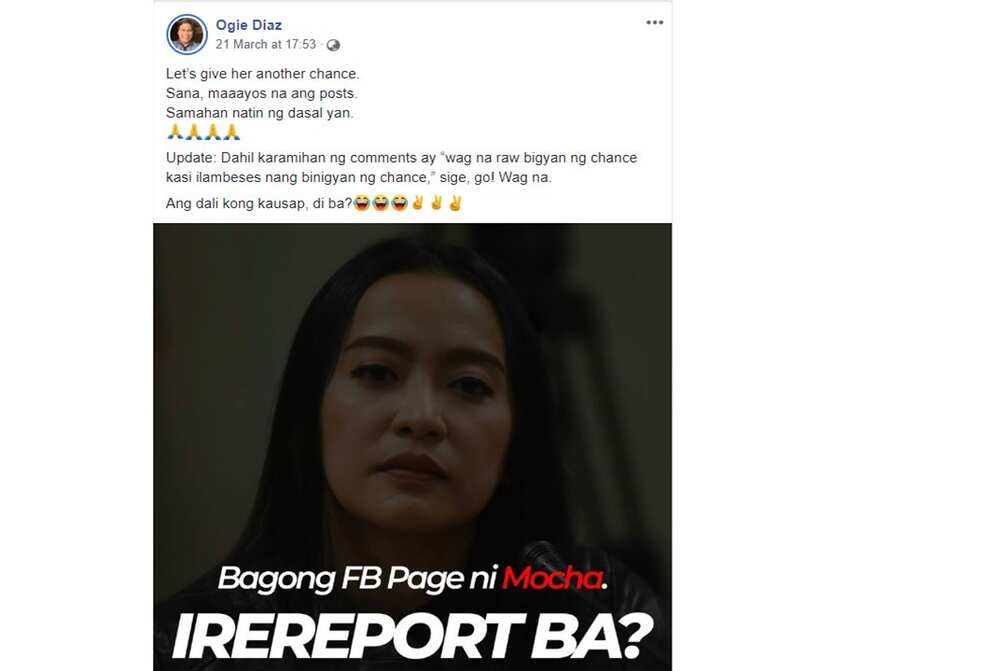
Task: Open Ogie Diaz's profile picture
Action: click(x=187, y=34)
